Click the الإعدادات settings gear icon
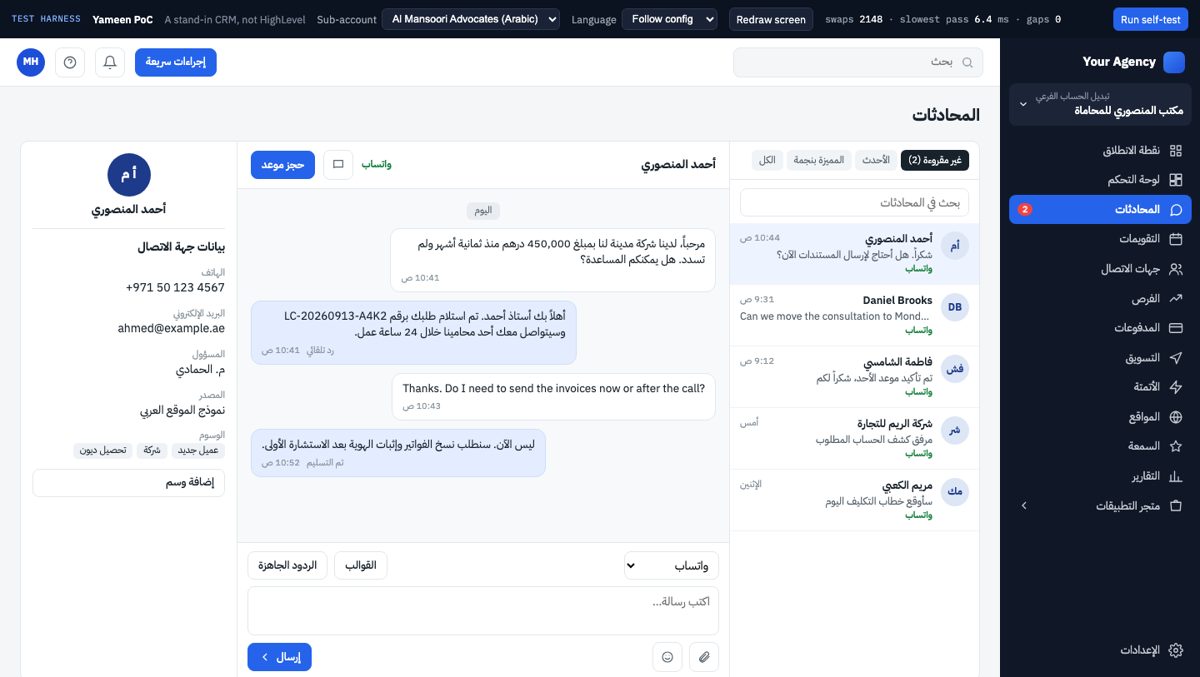 [1176, 650]
